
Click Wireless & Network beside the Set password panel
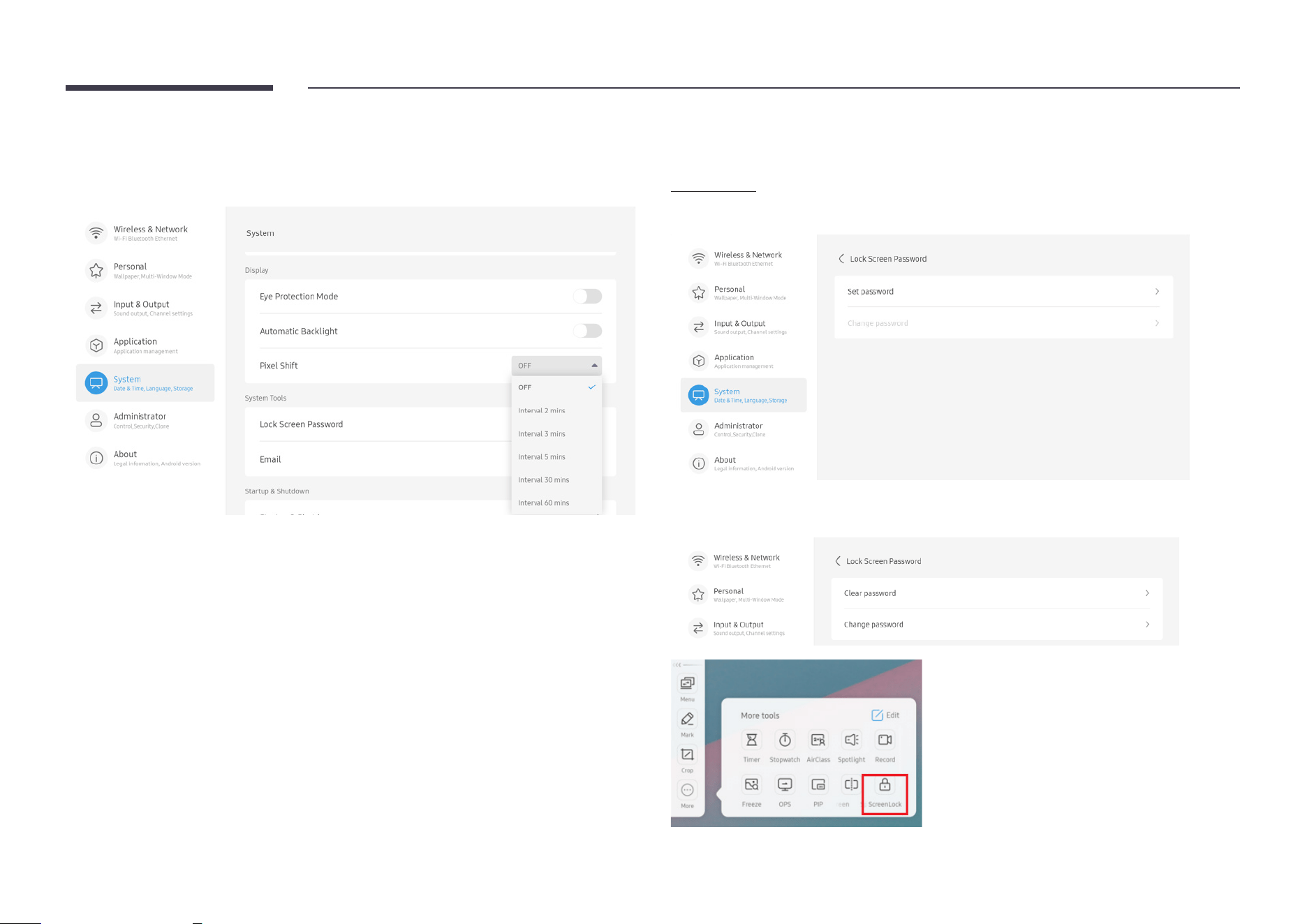tap(743, 258)
